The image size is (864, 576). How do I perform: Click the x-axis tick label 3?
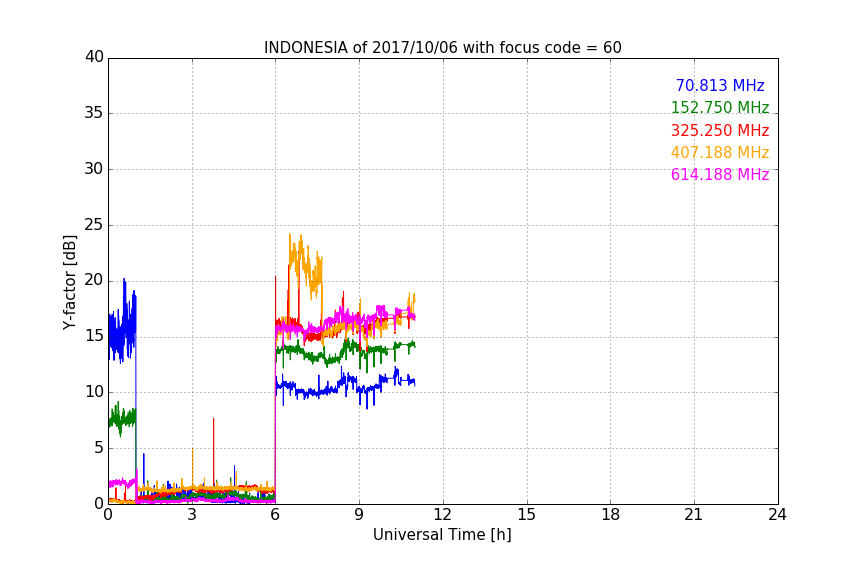(x=192, y=515)
